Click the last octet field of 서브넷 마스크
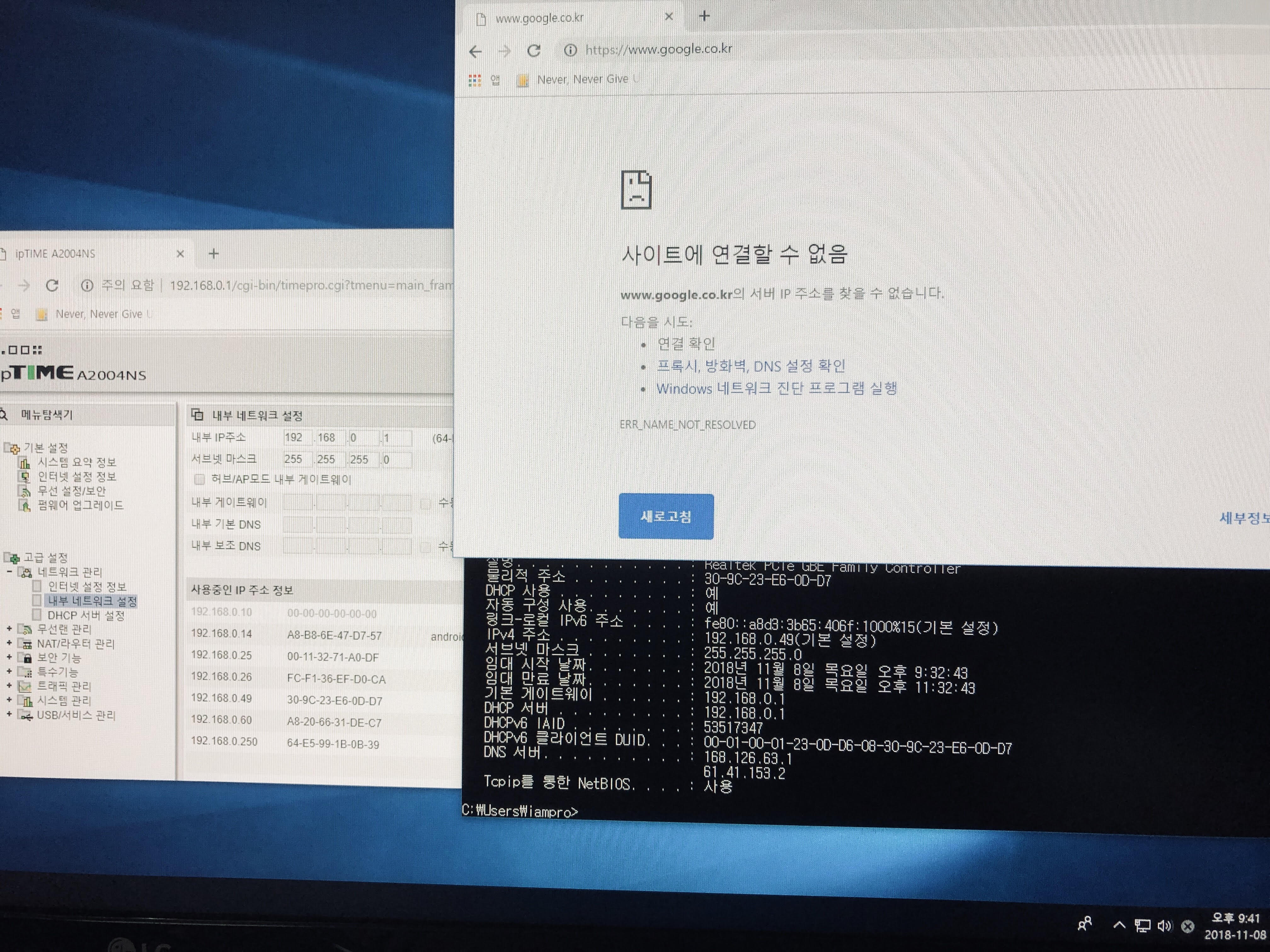The height and width of the screenshot is (952, 1270). tap(397, 460)
